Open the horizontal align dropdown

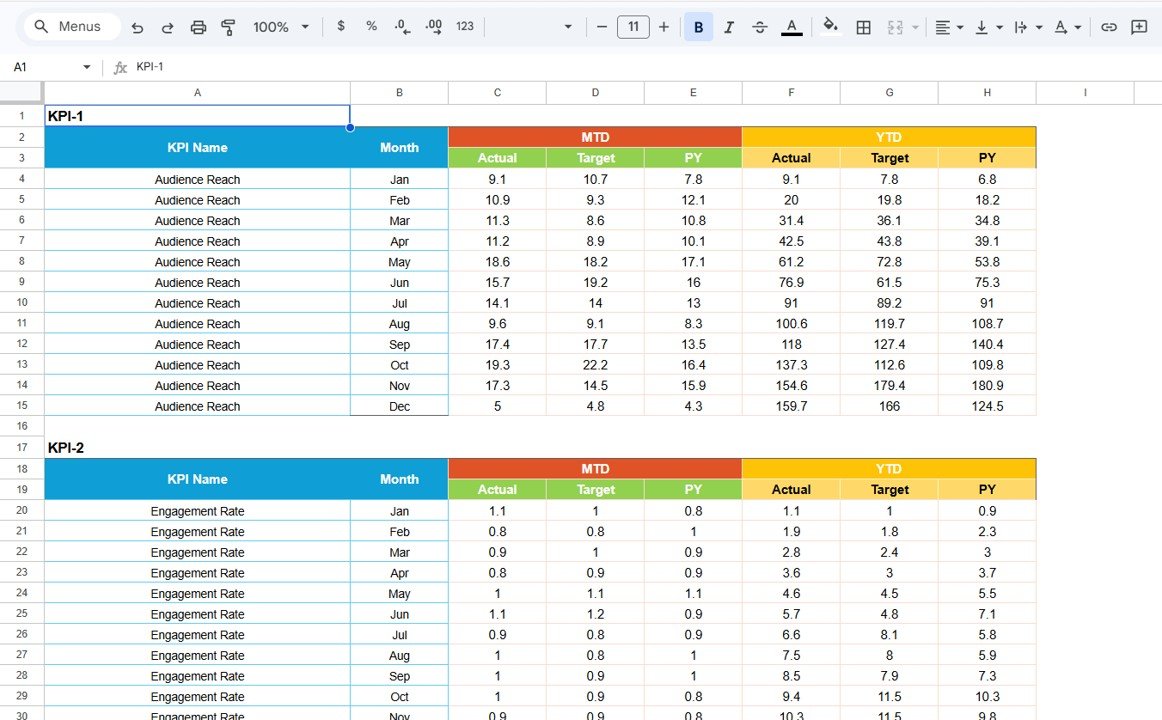pyautogui.click(x=948, y=27)
